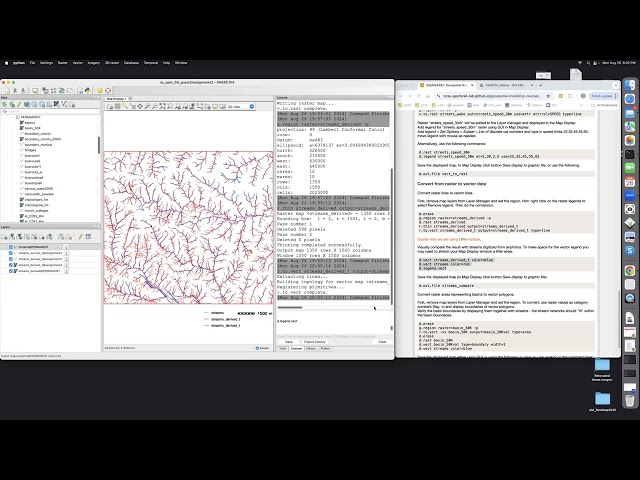Open the Python editor icon in GRASS toolbar
Screen dimensions: 640x480
88,90
